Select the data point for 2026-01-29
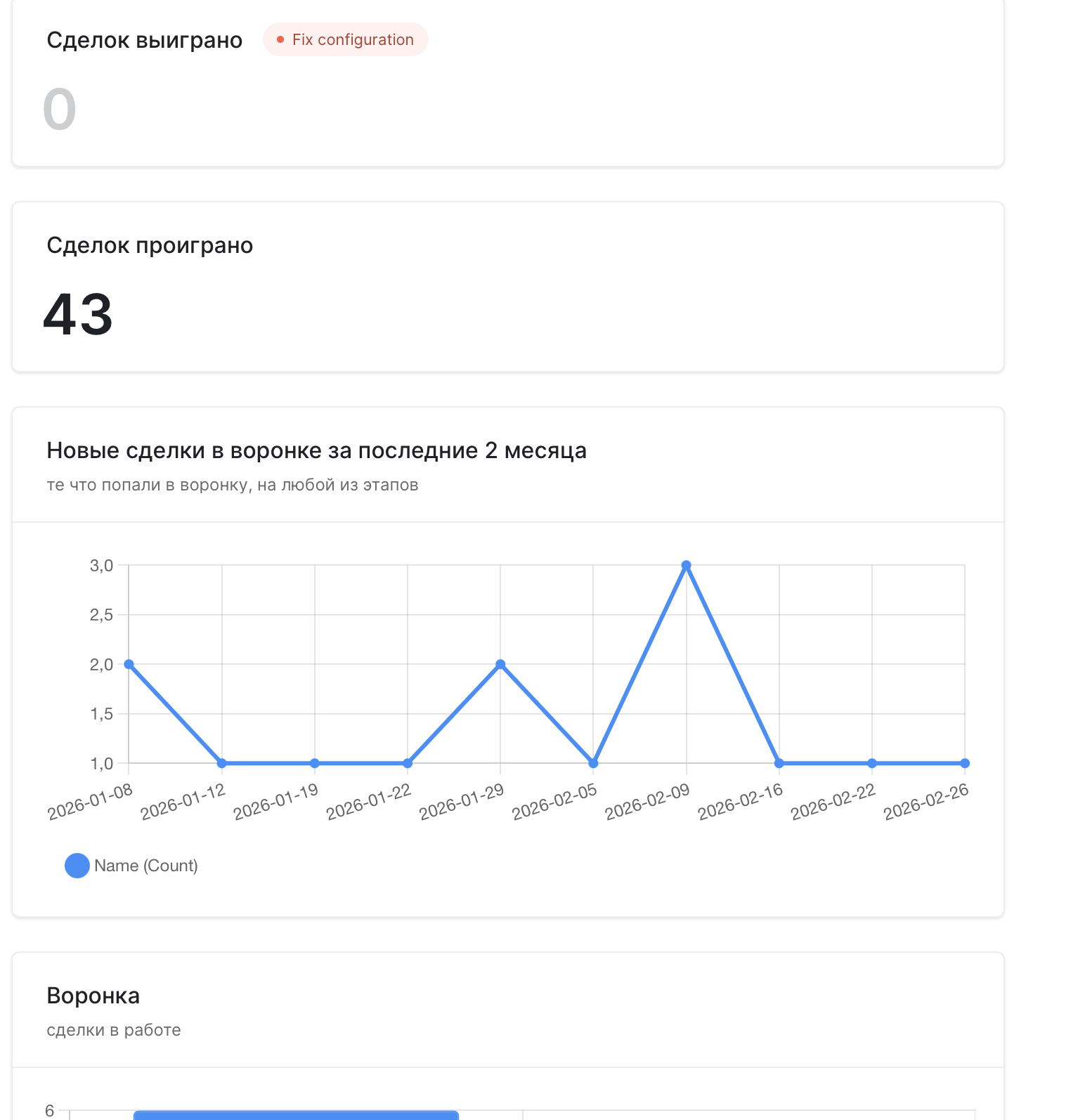Screen dimensions: 1092x1120 click(500, 665)
